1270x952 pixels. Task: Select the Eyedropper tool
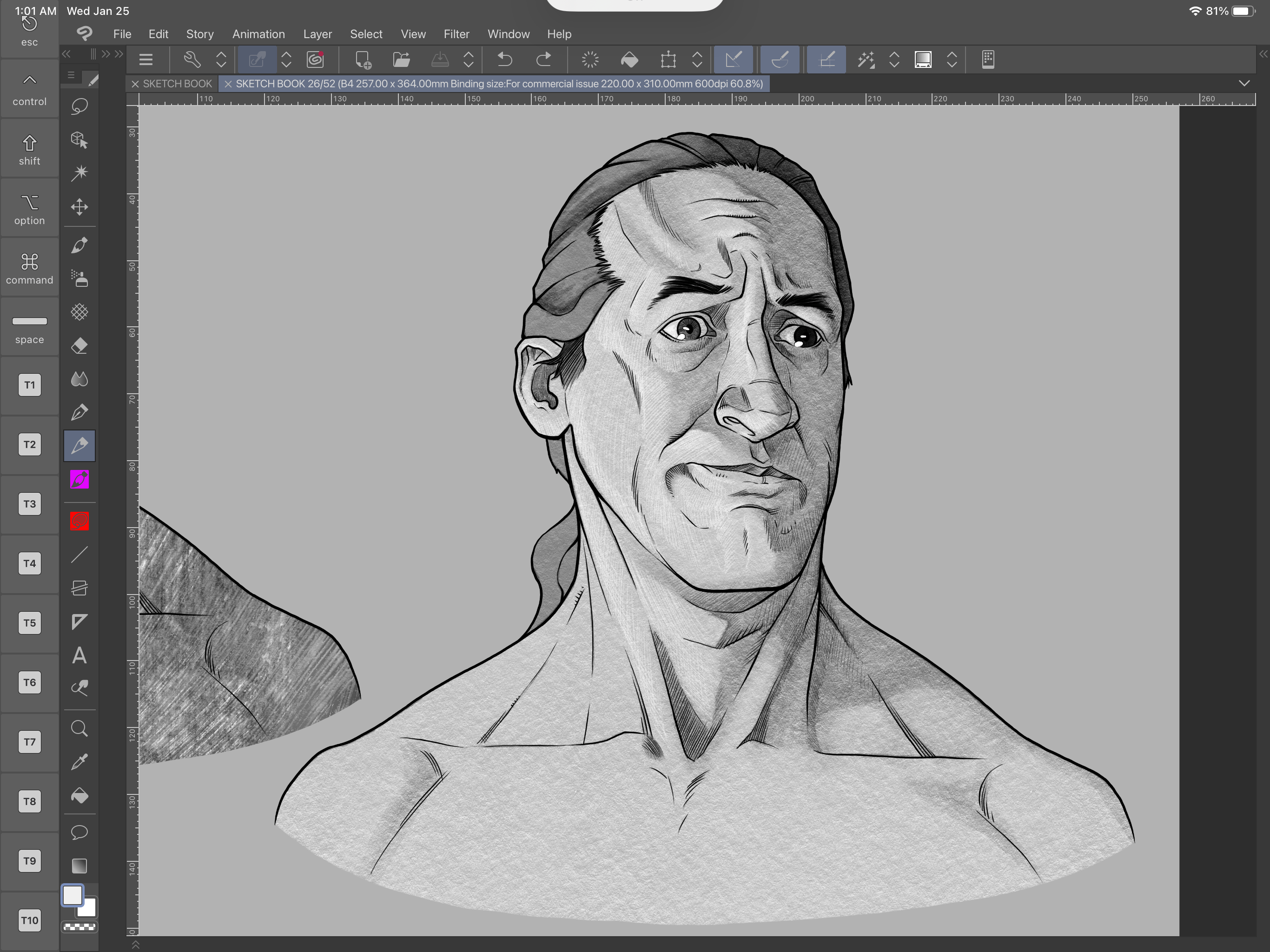tap(79, 762)
